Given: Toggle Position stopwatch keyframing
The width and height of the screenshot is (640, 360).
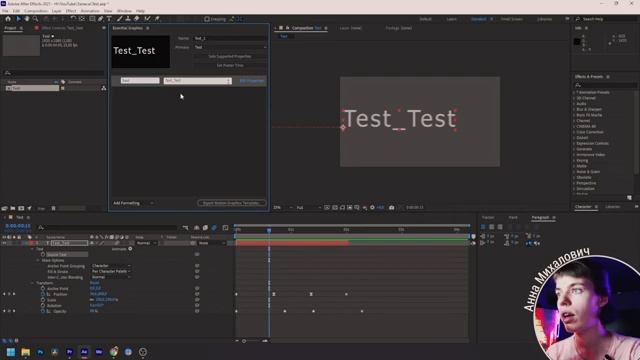Looking at the screenshot, I should coord(43,294).
